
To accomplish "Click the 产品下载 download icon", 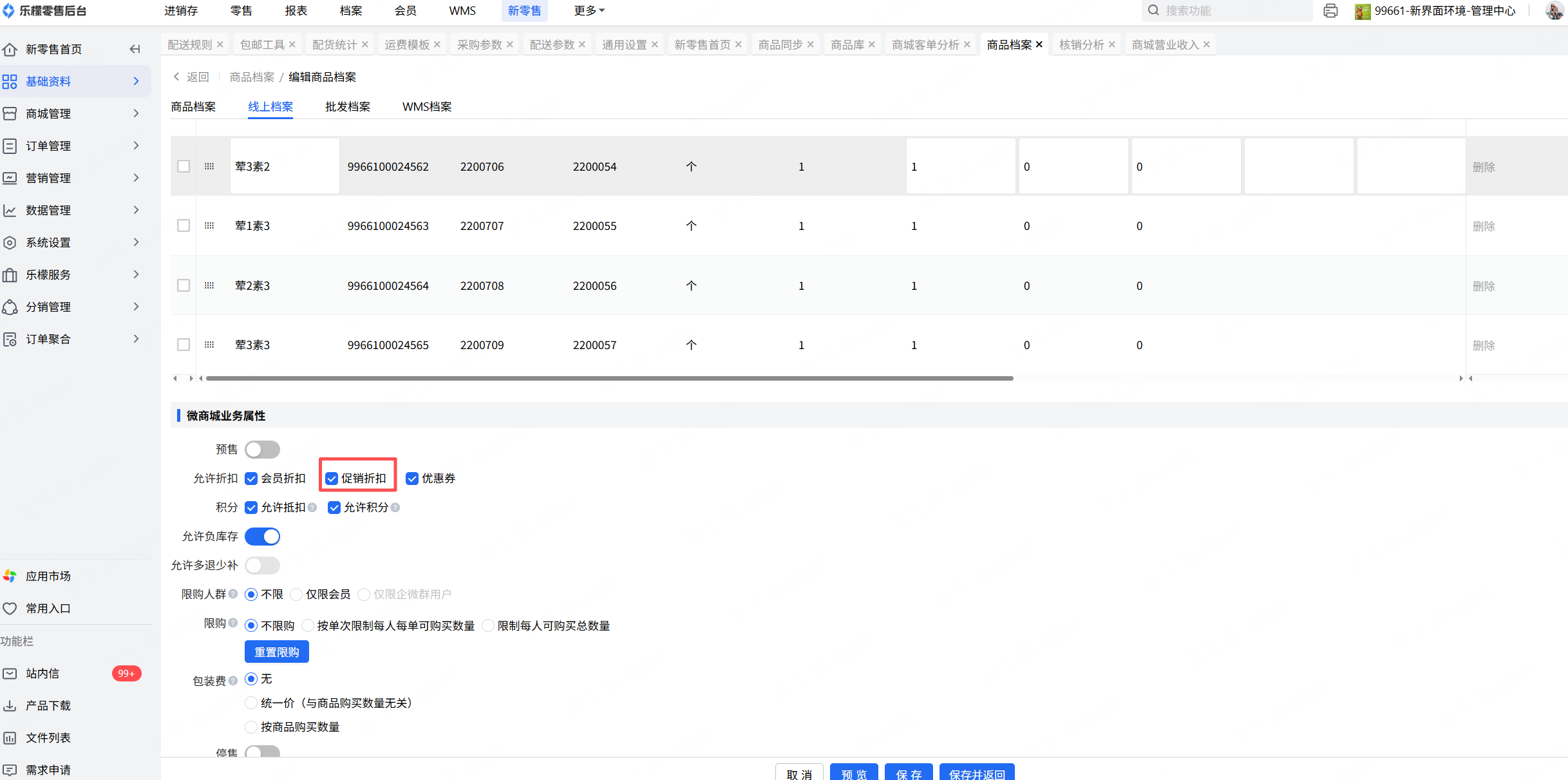I will (10, 705).
